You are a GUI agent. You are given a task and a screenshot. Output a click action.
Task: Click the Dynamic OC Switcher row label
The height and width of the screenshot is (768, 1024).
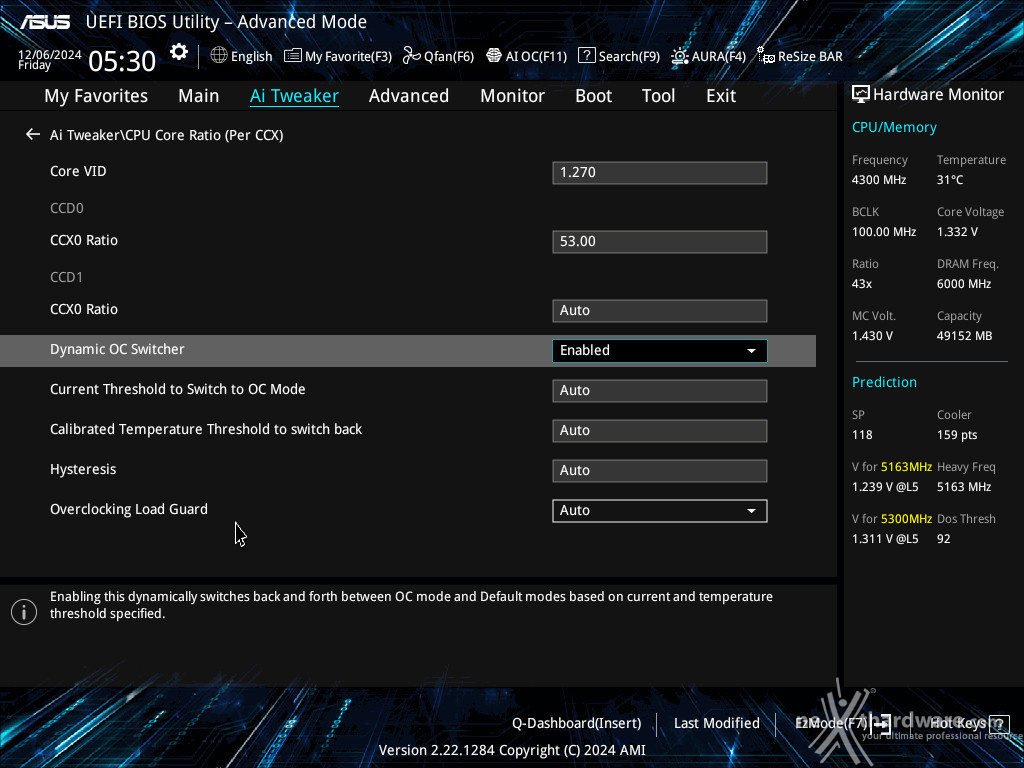point(117,349)
